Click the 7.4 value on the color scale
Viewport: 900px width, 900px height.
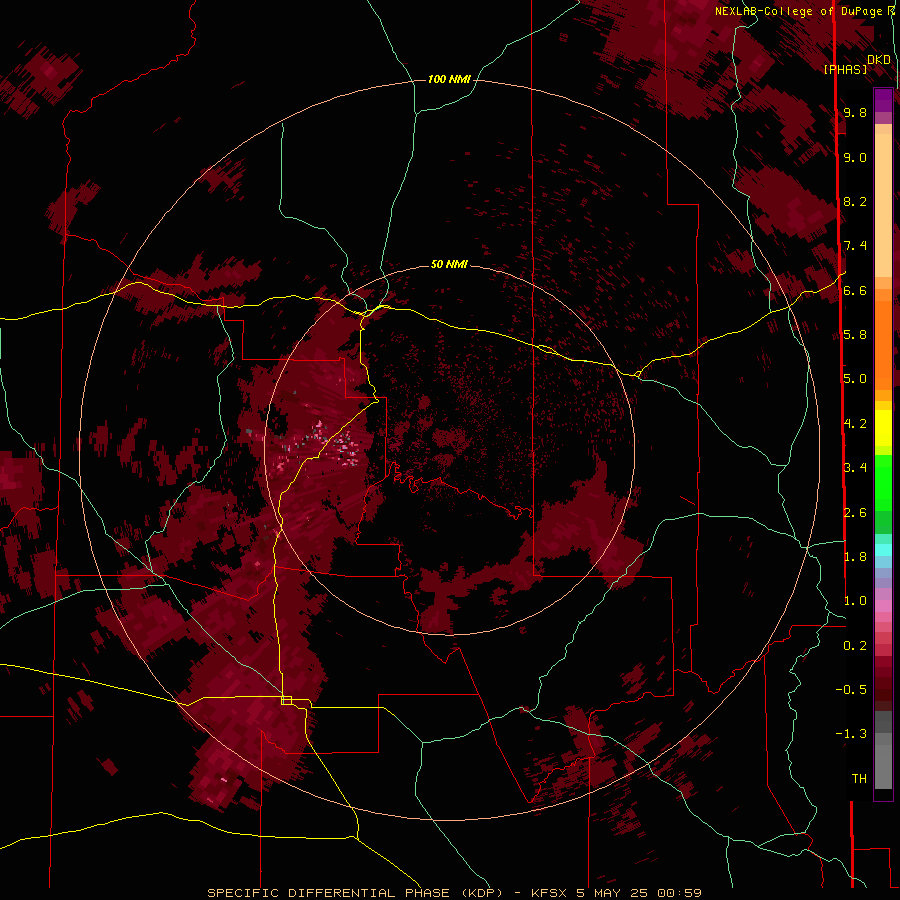pos(855,246)
